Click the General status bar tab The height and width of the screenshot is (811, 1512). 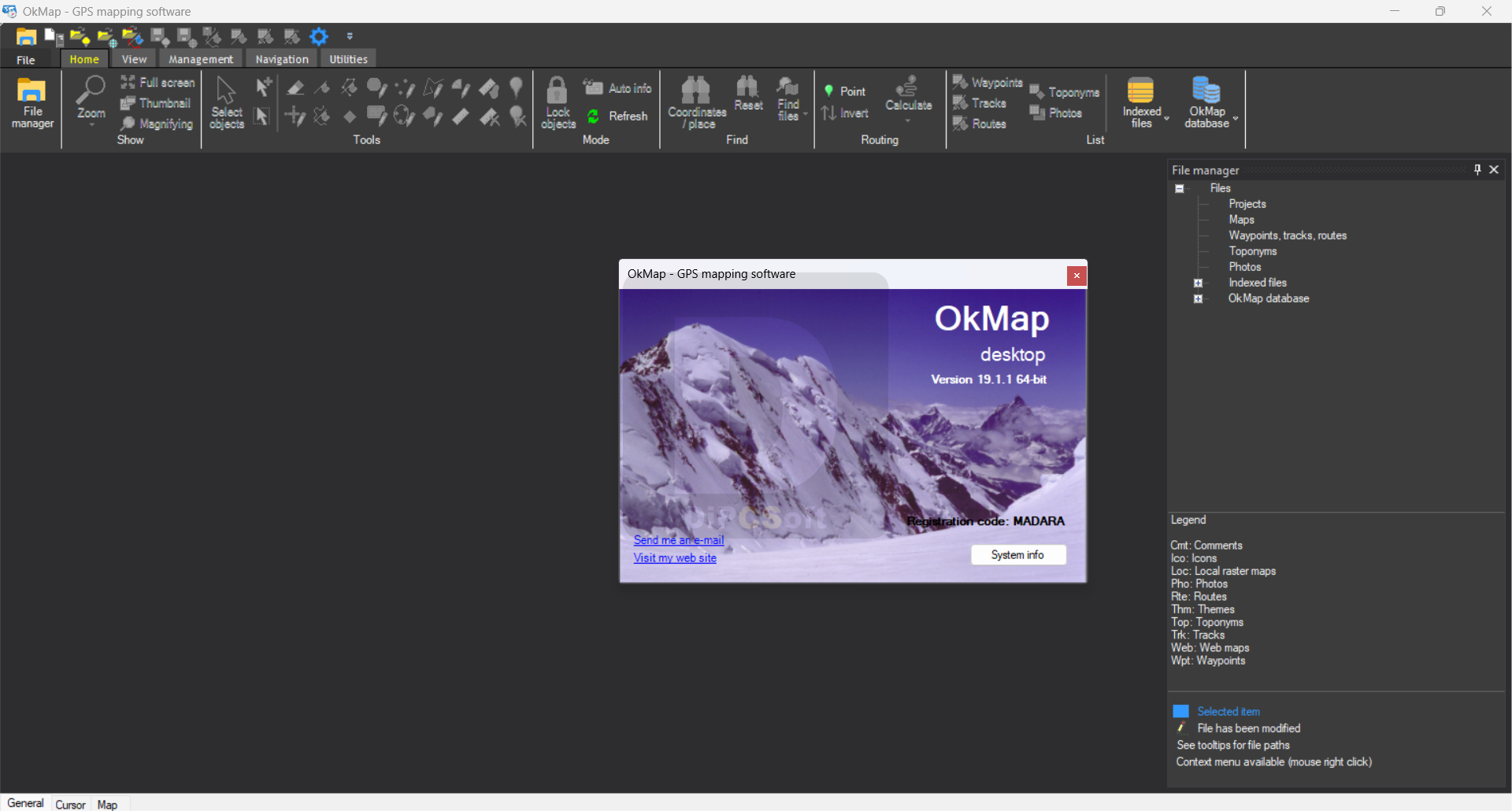click(26, 803)
